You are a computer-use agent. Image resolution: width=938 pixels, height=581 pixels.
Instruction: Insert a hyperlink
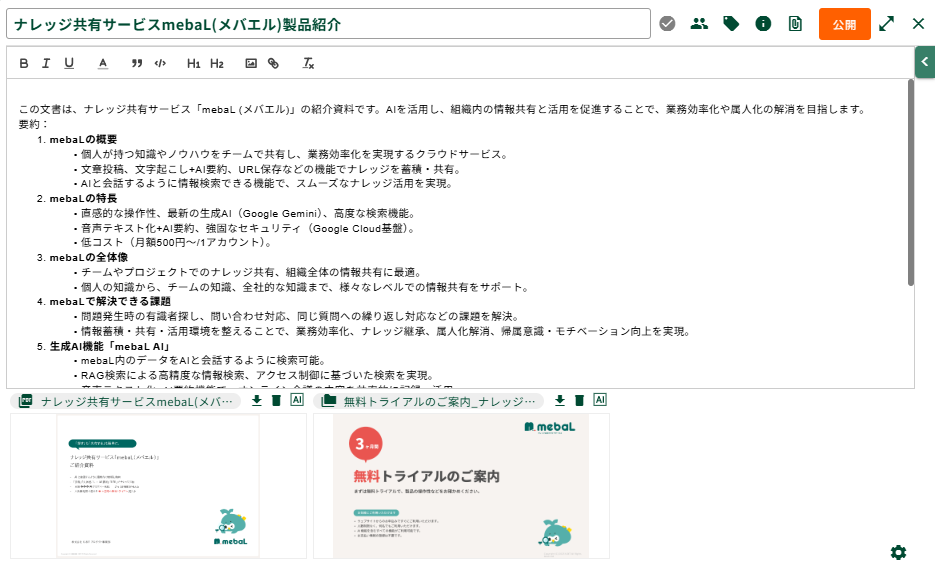(x=273, y=63)
